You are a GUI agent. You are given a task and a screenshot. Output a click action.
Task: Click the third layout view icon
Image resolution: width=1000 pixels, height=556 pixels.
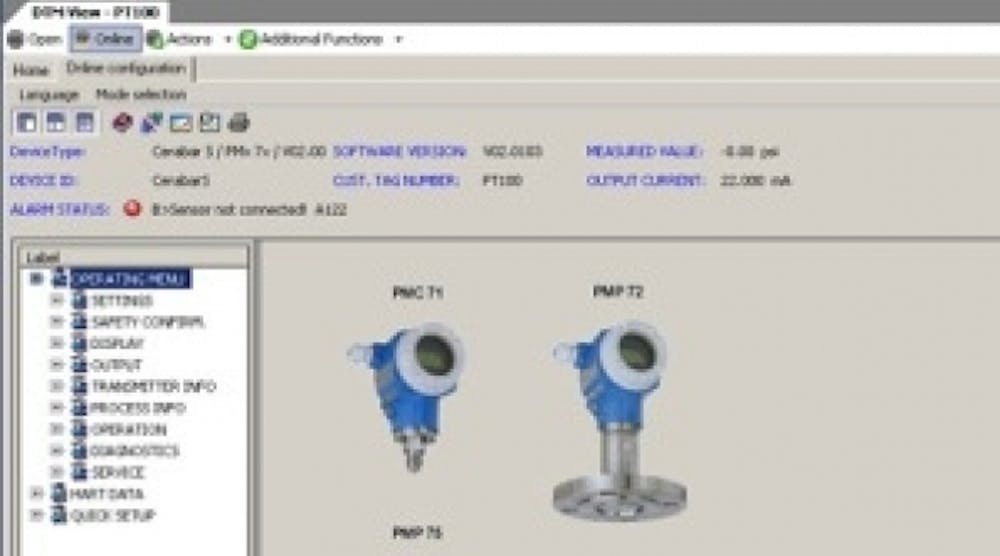tap(85, 122)
